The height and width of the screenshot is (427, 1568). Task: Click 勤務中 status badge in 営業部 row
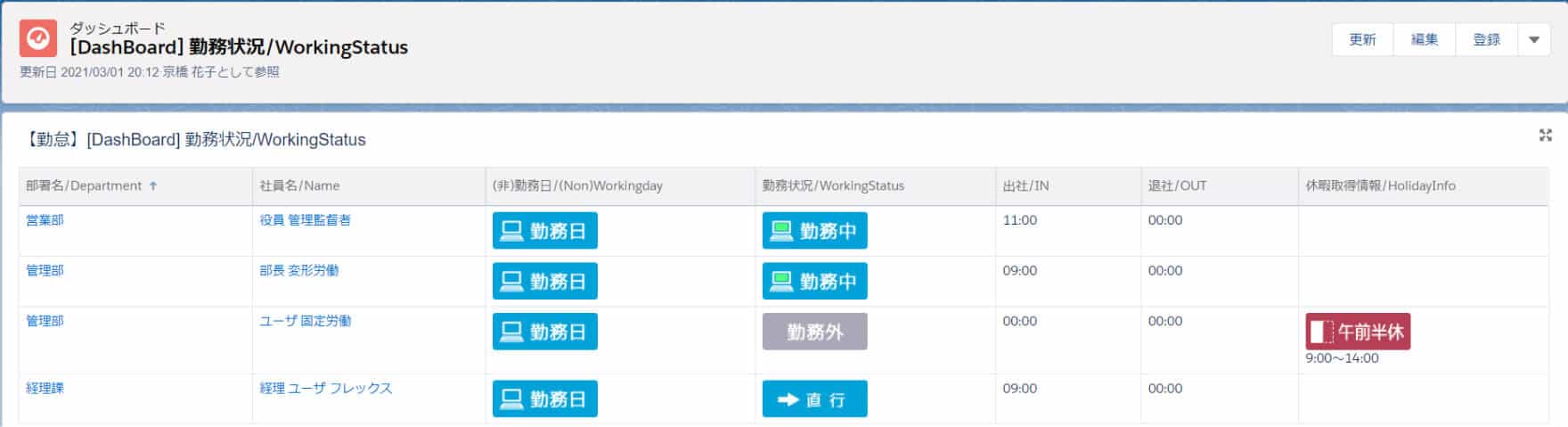(814, 231)
